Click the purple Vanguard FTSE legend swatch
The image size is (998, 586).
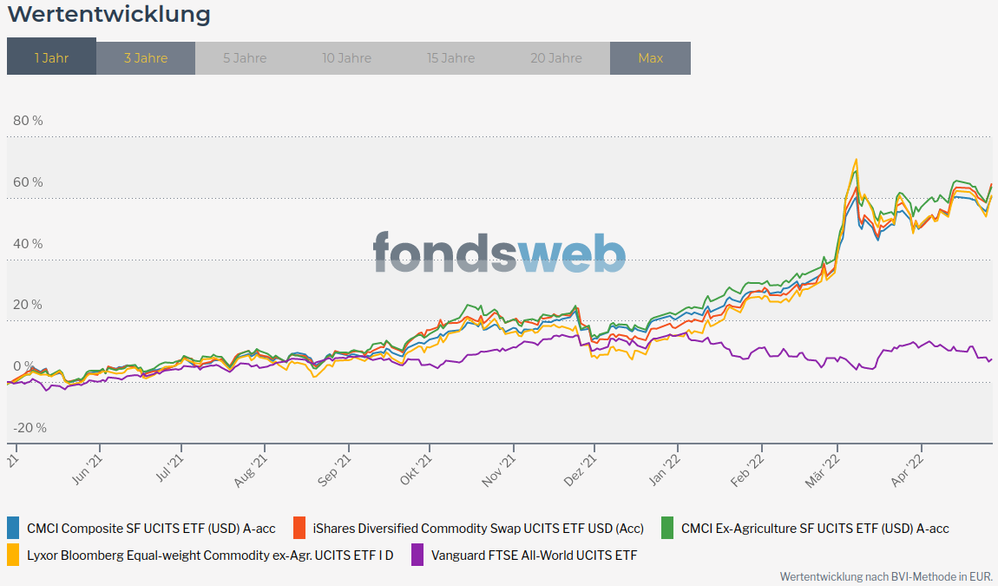coord(417,554)
